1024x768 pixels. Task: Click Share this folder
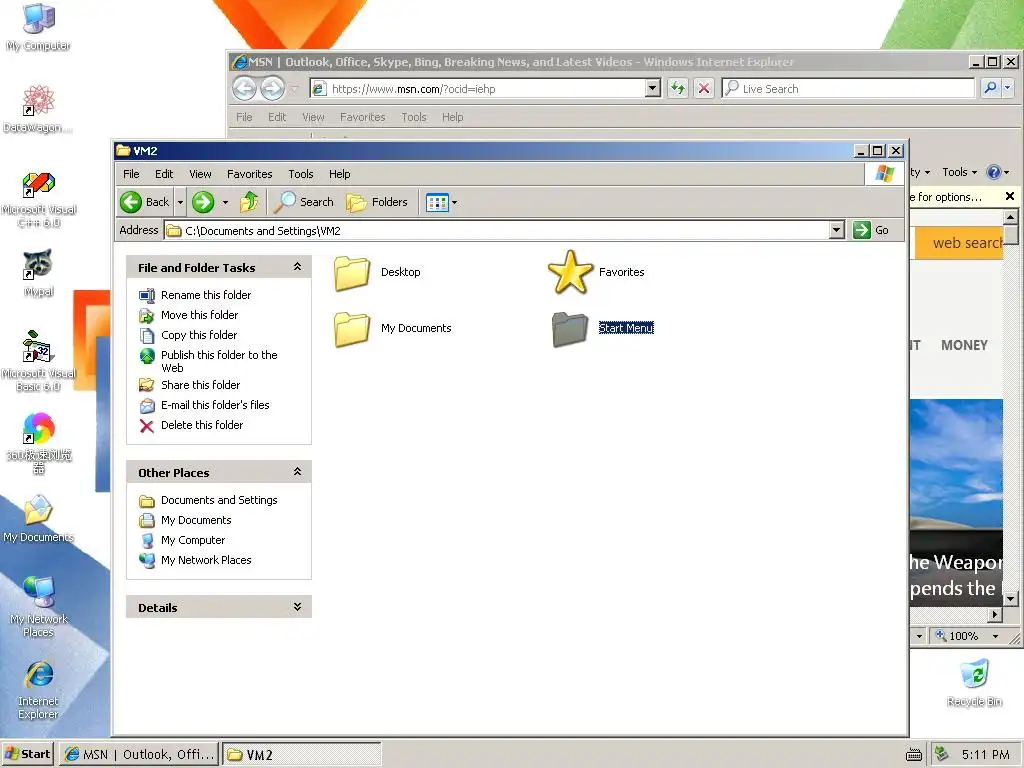coord(200,385)
